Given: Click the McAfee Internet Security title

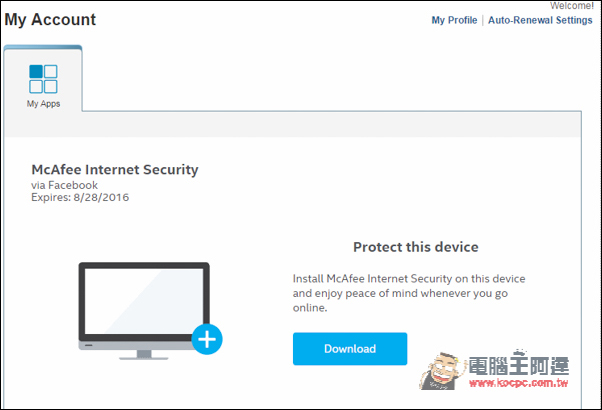Looking at the screenshot, I should 115,169.
